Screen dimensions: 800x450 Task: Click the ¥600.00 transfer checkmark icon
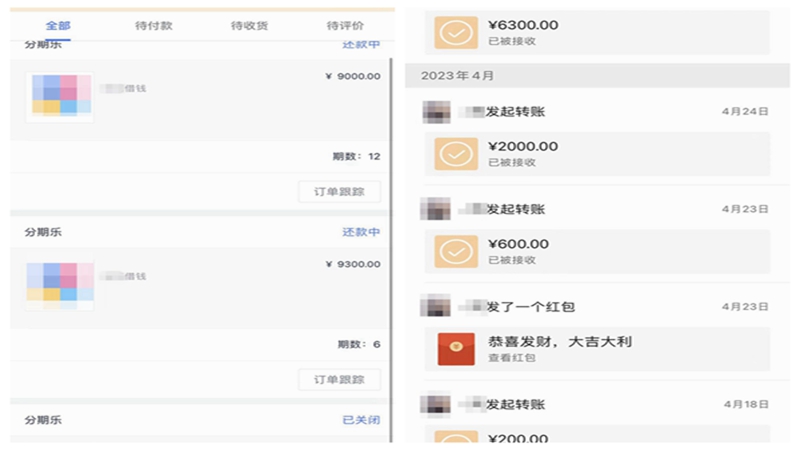pyautogui.click(x=456, y=251)
